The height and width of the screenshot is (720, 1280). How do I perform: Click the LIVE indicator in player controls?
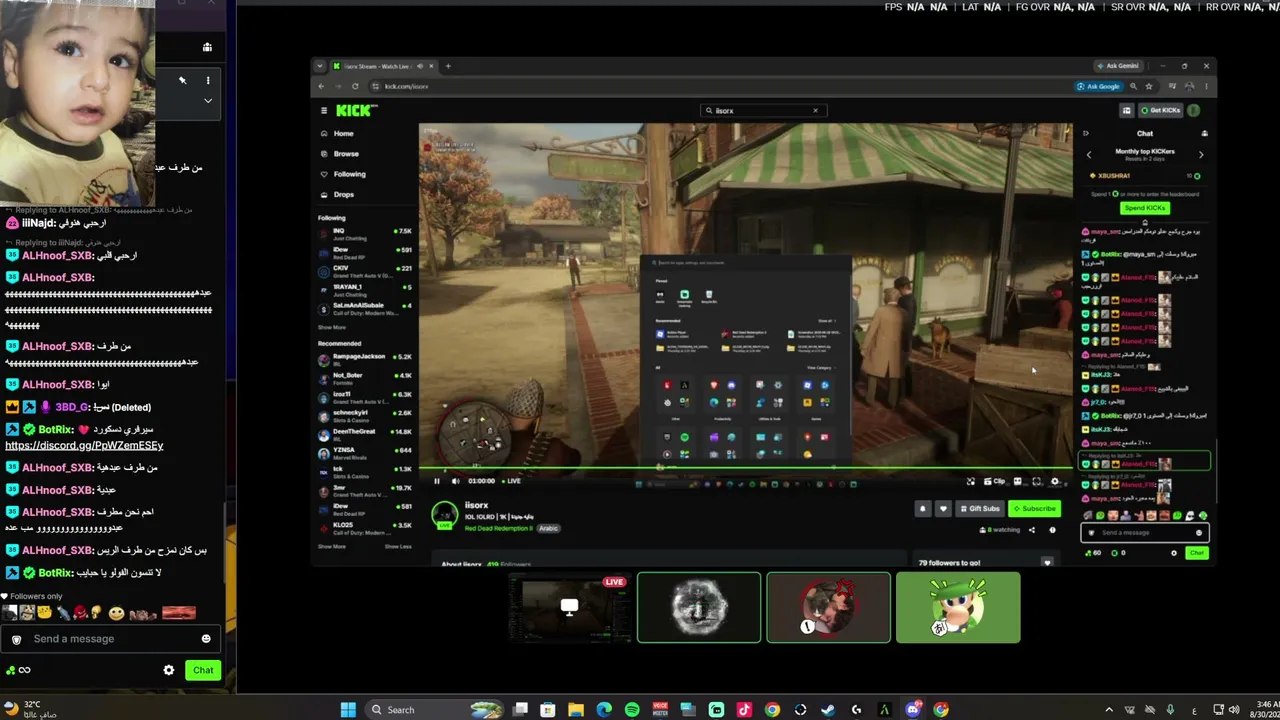510,481
